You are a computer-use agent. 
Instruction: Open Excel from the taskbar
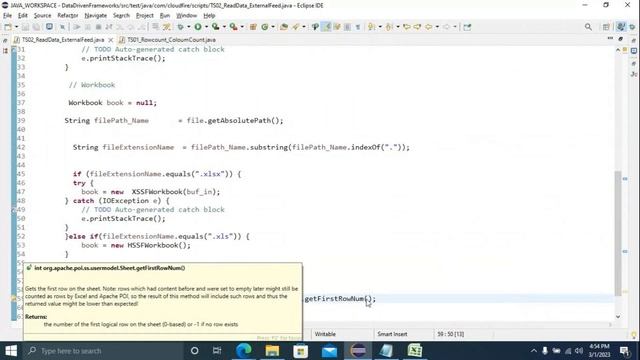[415, 351]
